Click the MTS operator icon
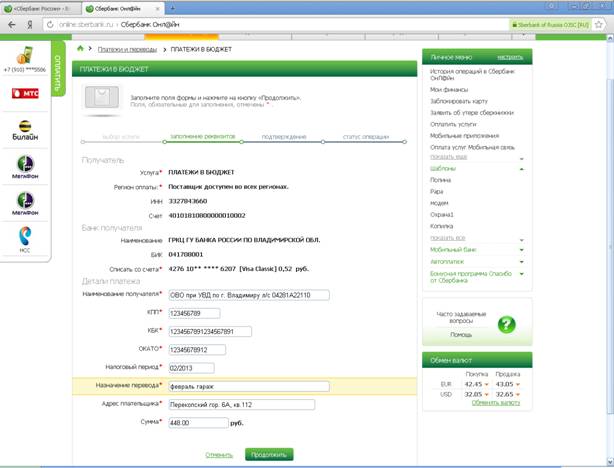 pyautogui.click(x=22, y=93)
